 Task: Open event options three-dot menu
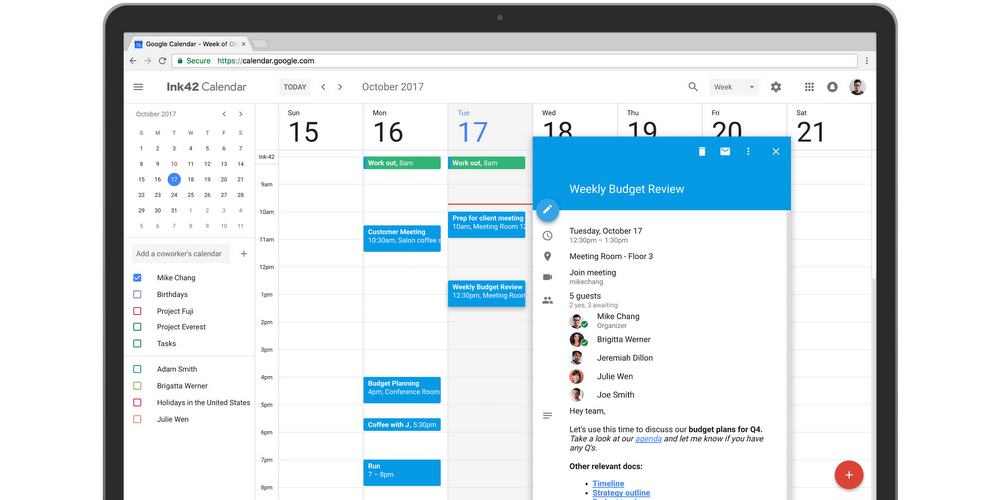click(x=748, y=151)
